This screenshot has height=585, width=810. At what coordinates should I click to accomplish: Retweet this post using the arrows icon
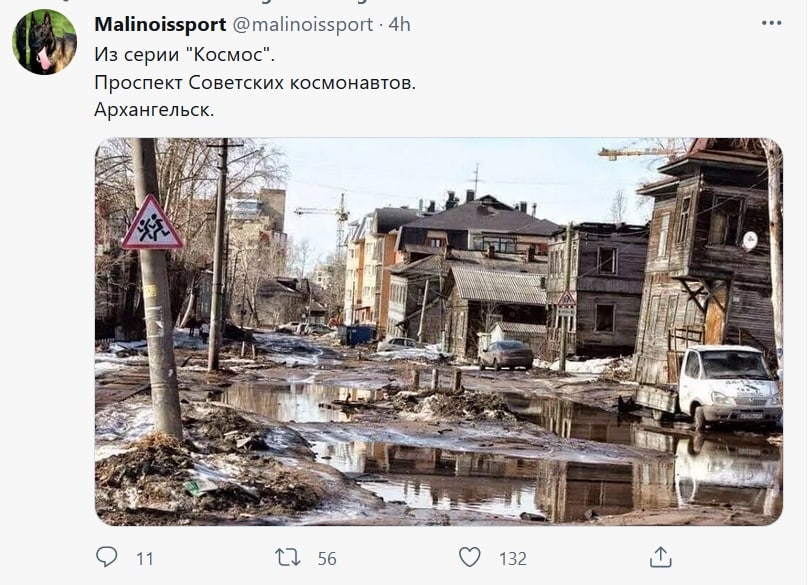[x=287, y=558]
